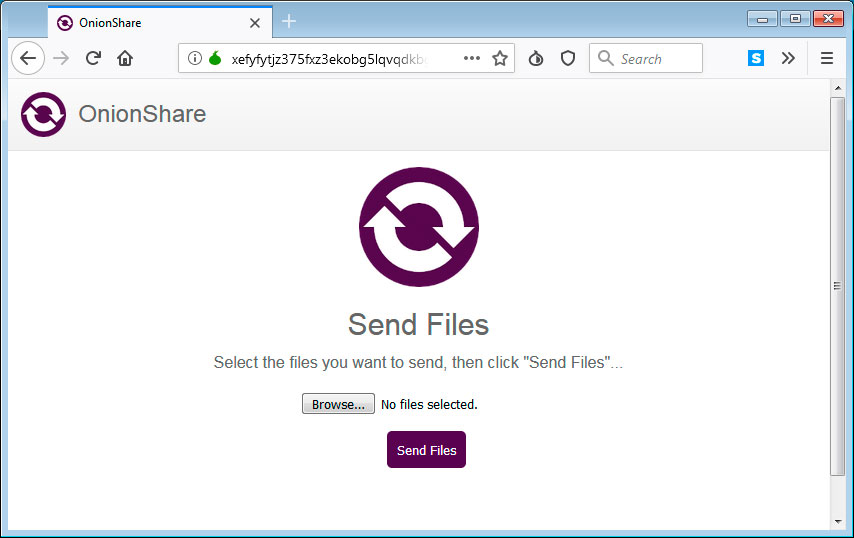Open the browser home page

coord(125,58)
